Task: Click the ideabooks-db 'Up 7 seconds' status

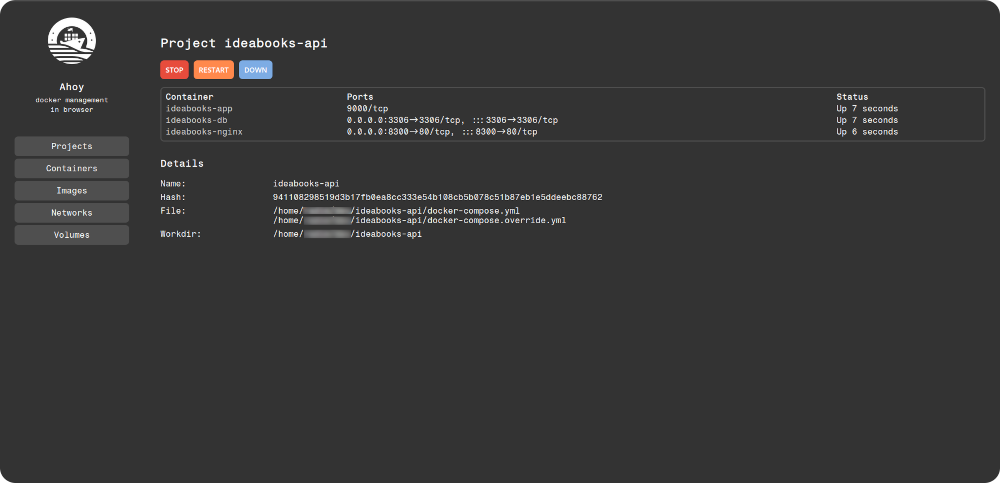Action: (867, 120)
